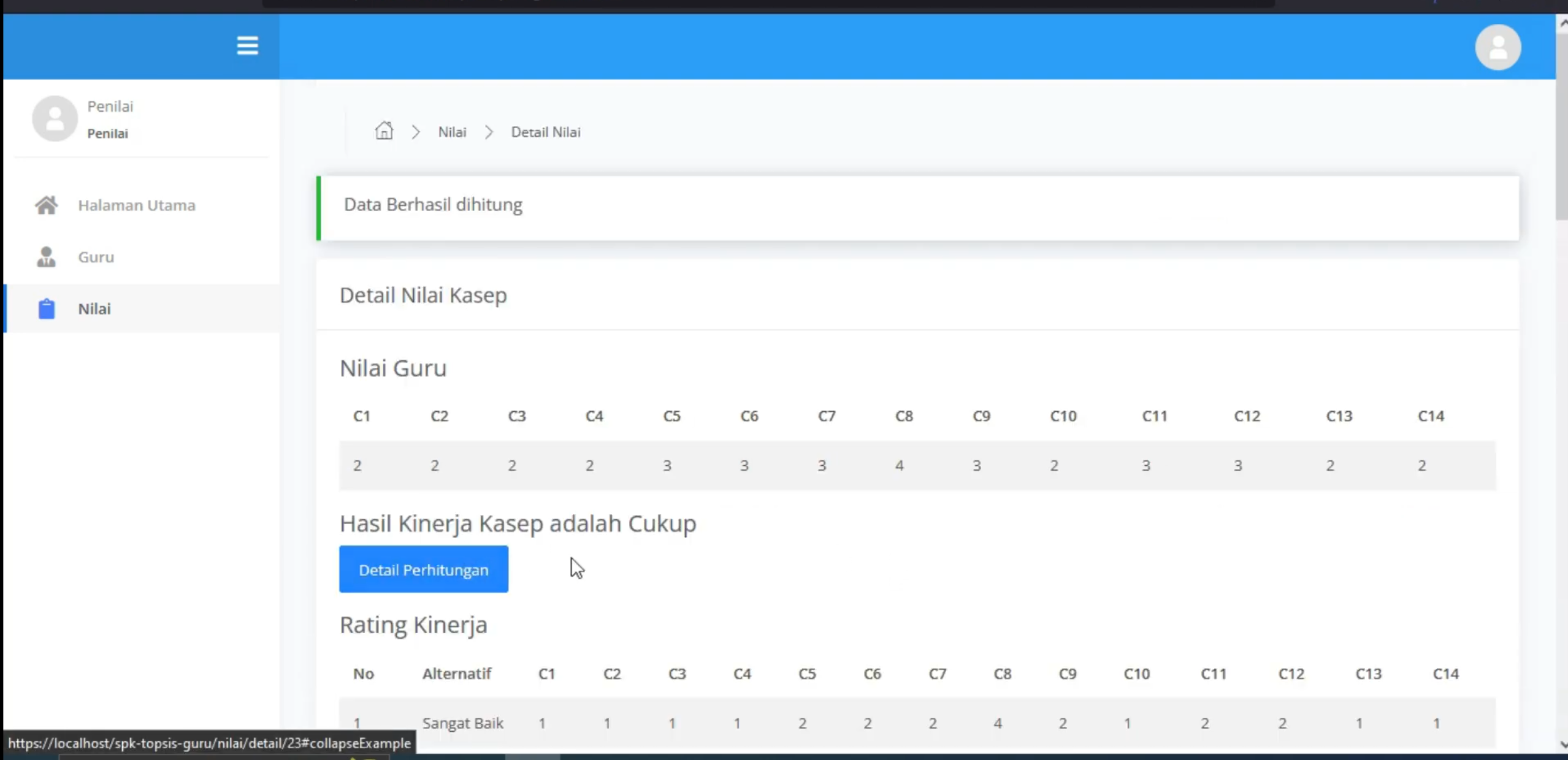This screenshot has height=760, width=1568.
Task: Click the clipboard icon beside Nilai
Action: (46, 308)
